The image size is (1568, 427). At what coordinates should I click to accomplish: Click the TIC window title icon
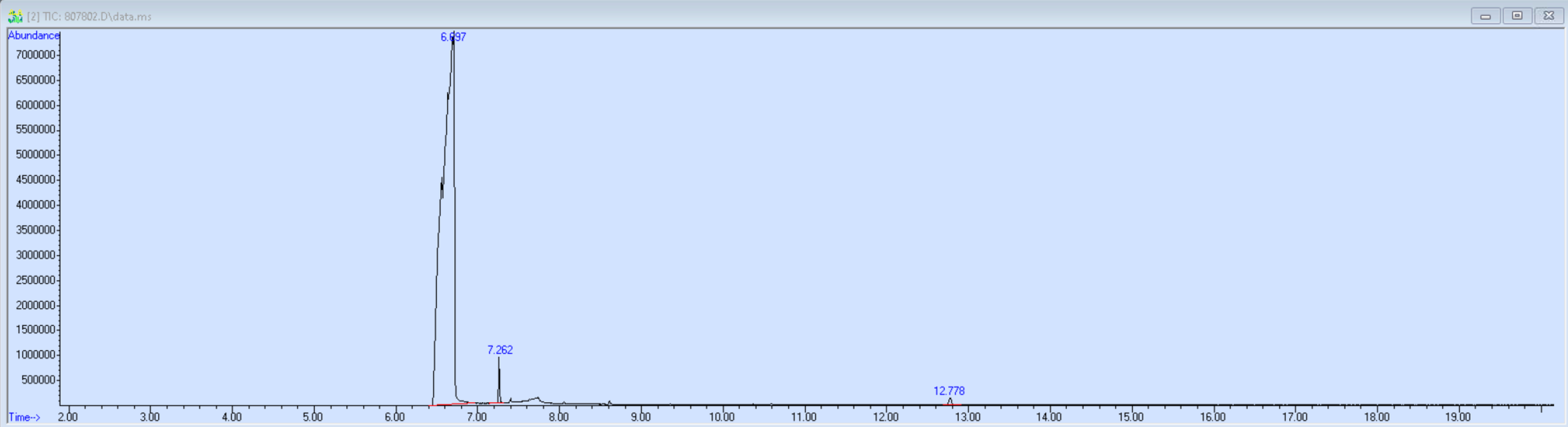tap(15, 16)
